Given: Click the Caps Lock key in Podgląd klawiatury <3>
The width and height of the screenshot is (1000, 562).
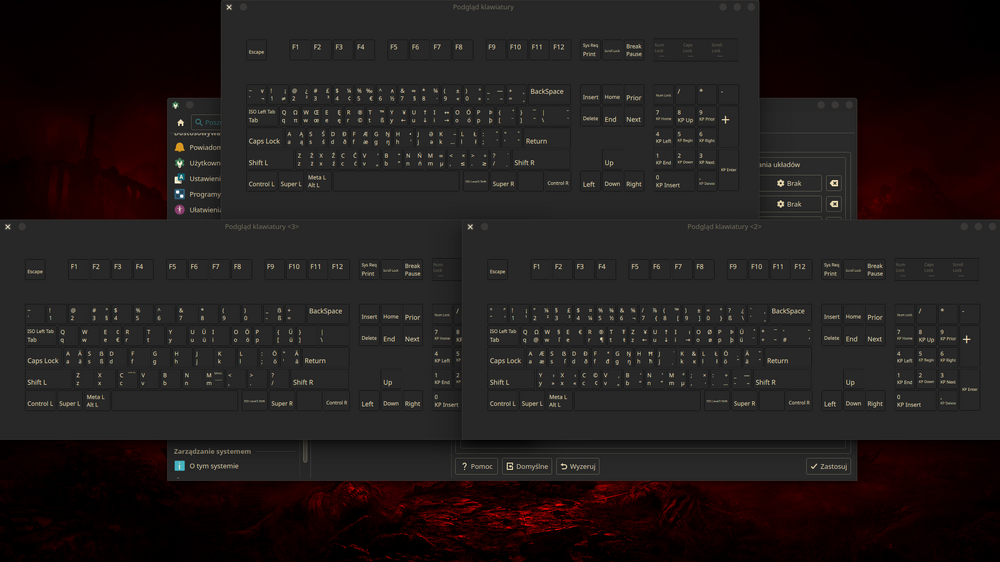Looking at the screenshot, I should (x=43, y=361).
